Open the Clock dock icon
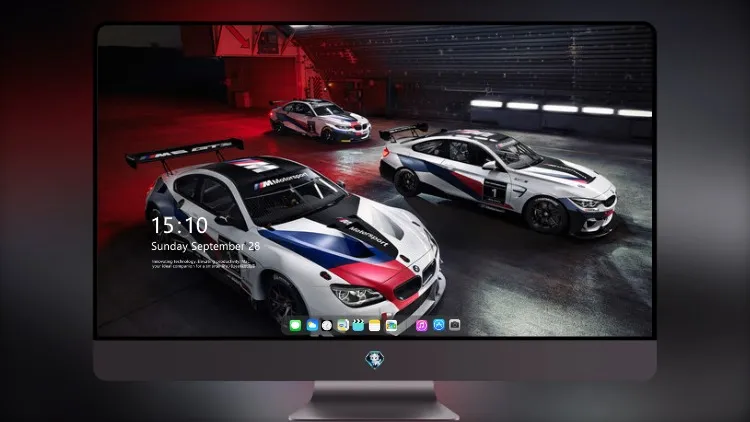Screen dimensions: 750x422 click(327, 326)
